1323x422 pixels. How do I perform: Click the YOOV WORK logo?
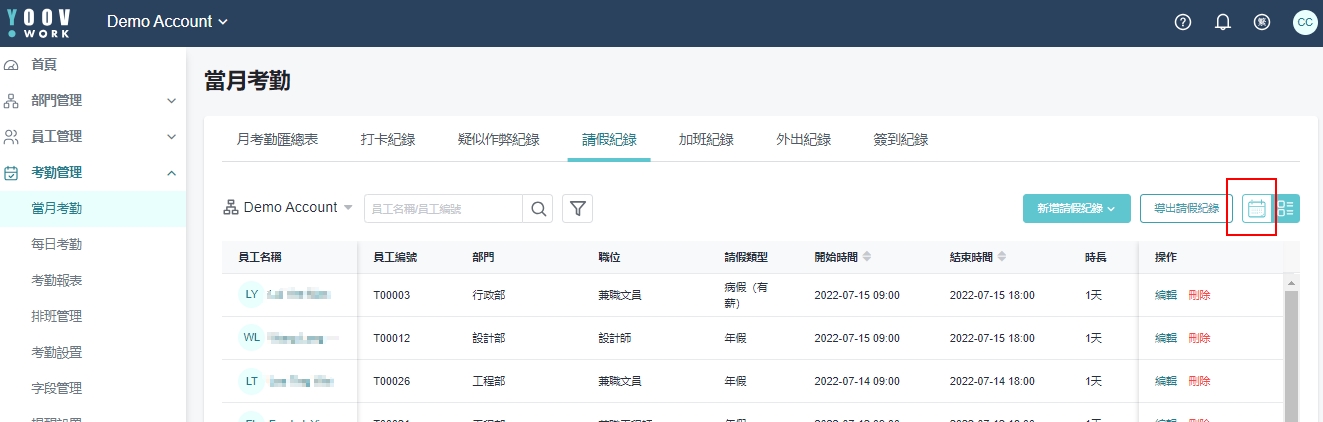(x=39, y=21)
